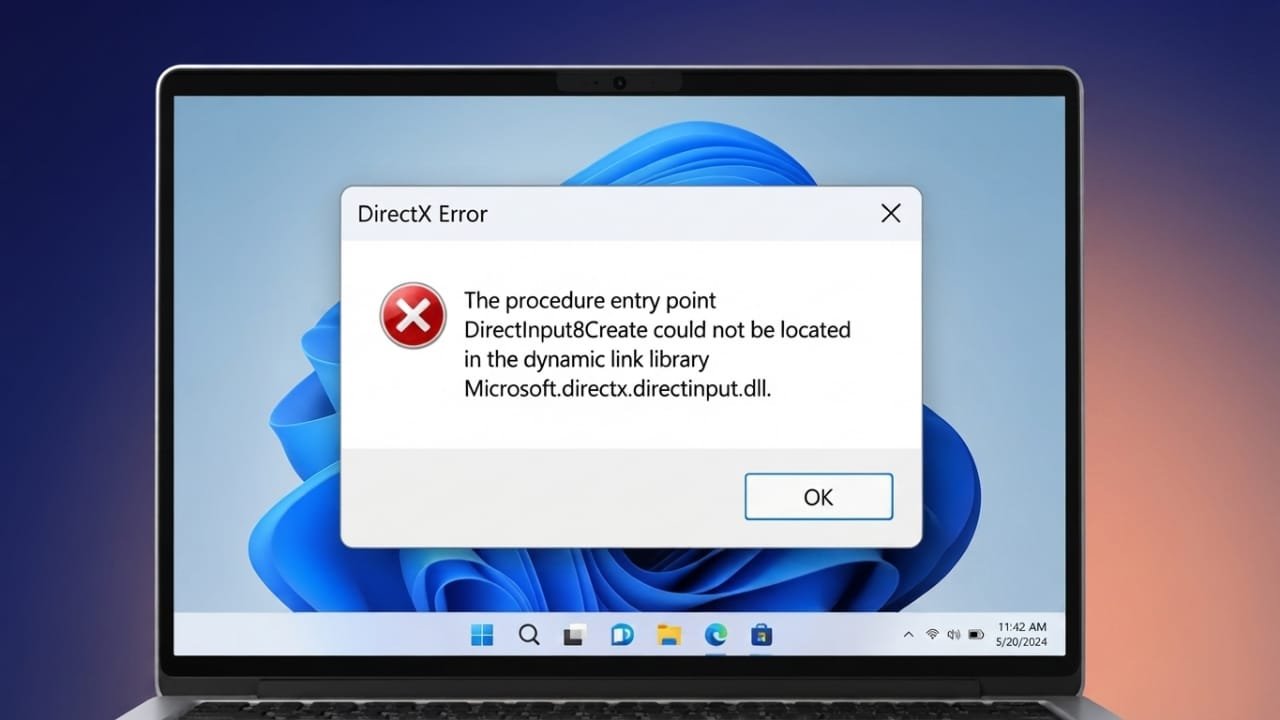This screenshot has height=720, width=1280.
Task: Expand hidden system tray icons chevron
Action: pyautogui.click(x=908, y=635)
